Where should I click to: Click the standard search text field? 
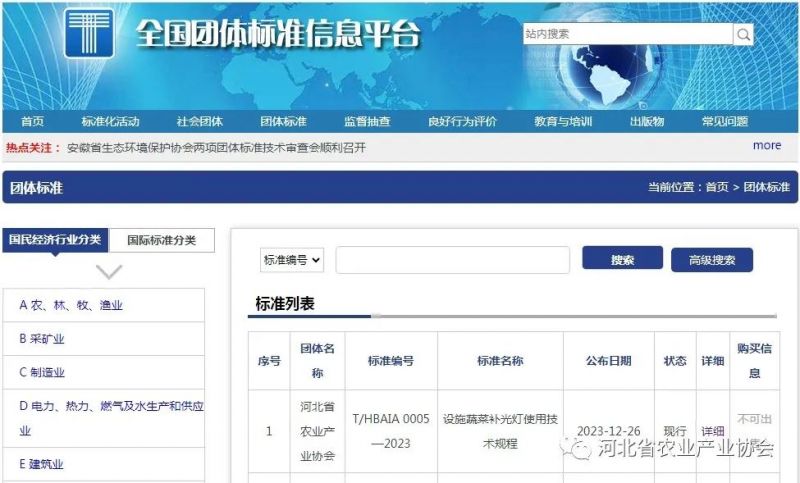click(x=453, y=260)
